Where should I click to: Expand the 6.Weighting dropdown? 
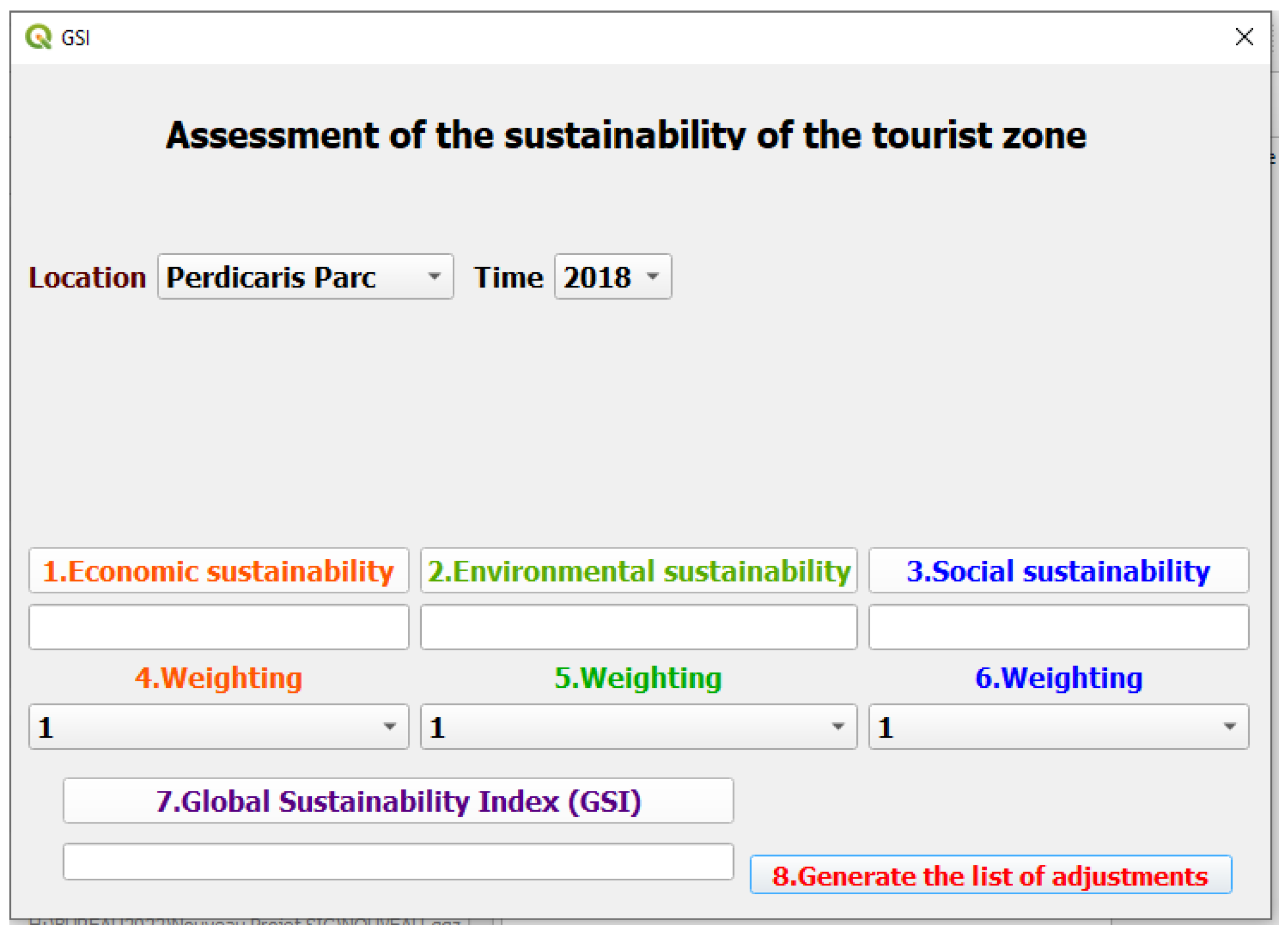pos(1058,727)
